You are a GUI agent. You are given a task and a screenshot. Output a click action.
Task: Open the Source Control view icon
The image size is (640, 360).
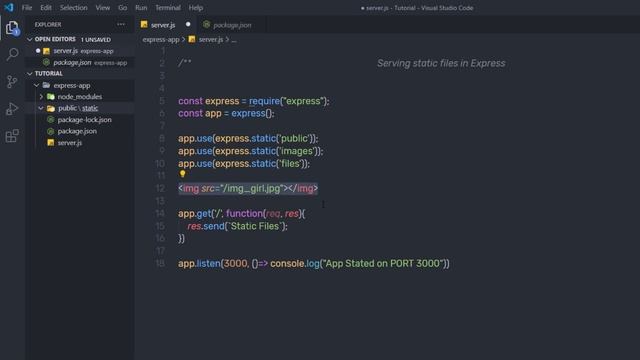12,82
